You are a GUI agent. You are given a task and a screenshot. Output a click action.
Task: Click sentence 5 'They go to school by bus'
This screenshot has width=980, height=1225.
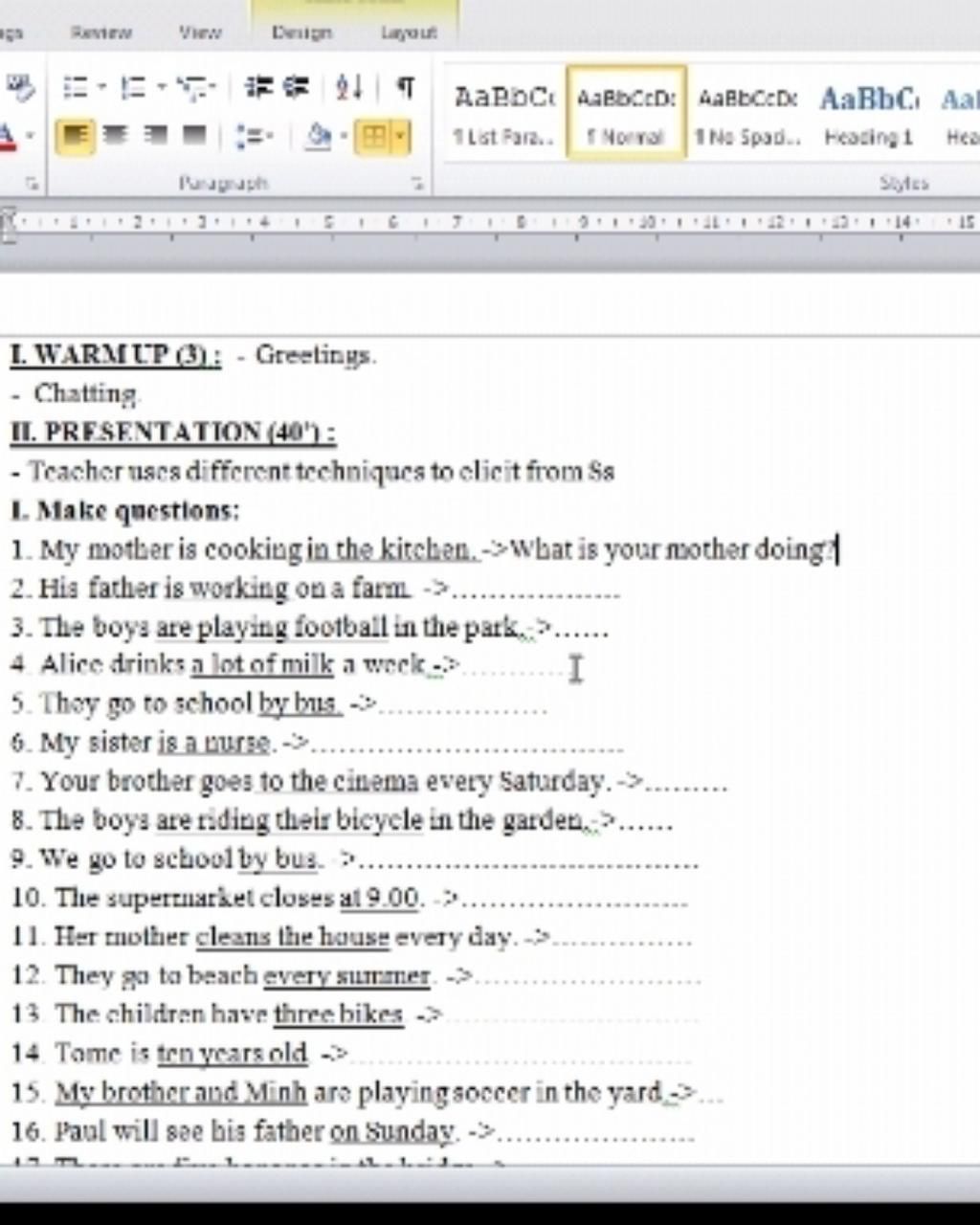point(278,704)
